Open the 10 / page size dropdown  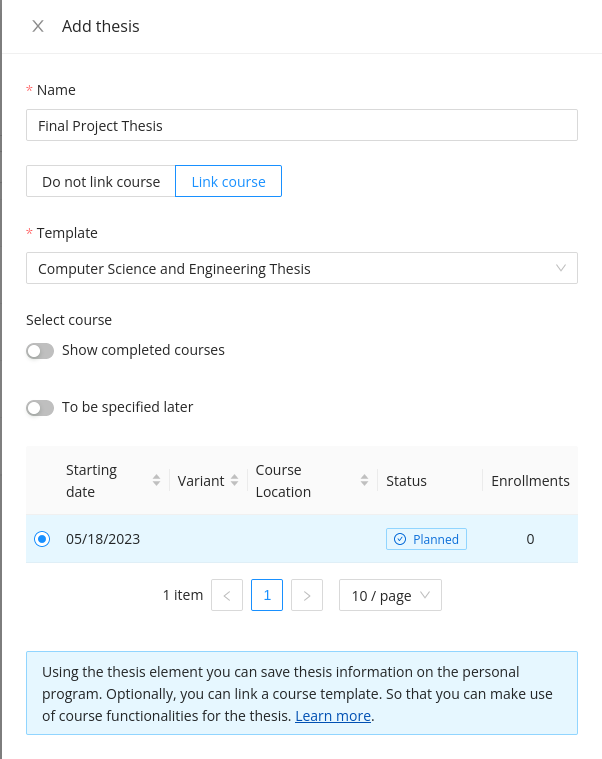pos(390,595)
